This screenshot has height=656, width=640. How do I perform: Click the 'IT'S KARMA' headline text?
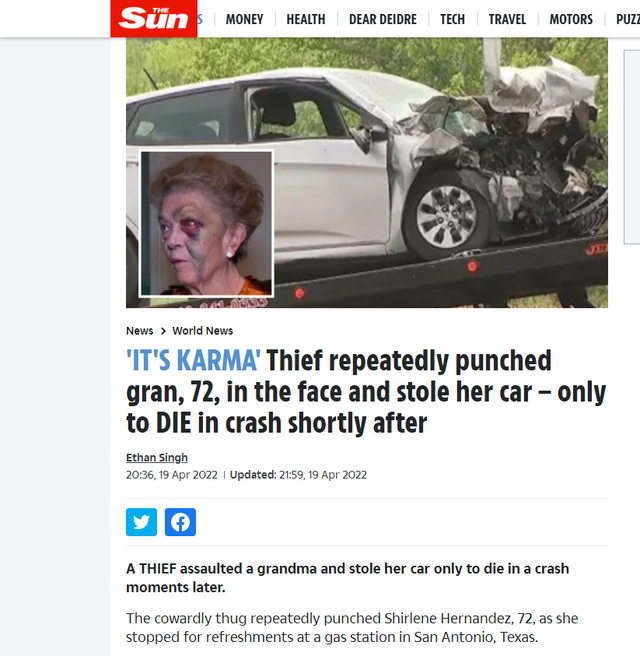(x=193, y=361)
